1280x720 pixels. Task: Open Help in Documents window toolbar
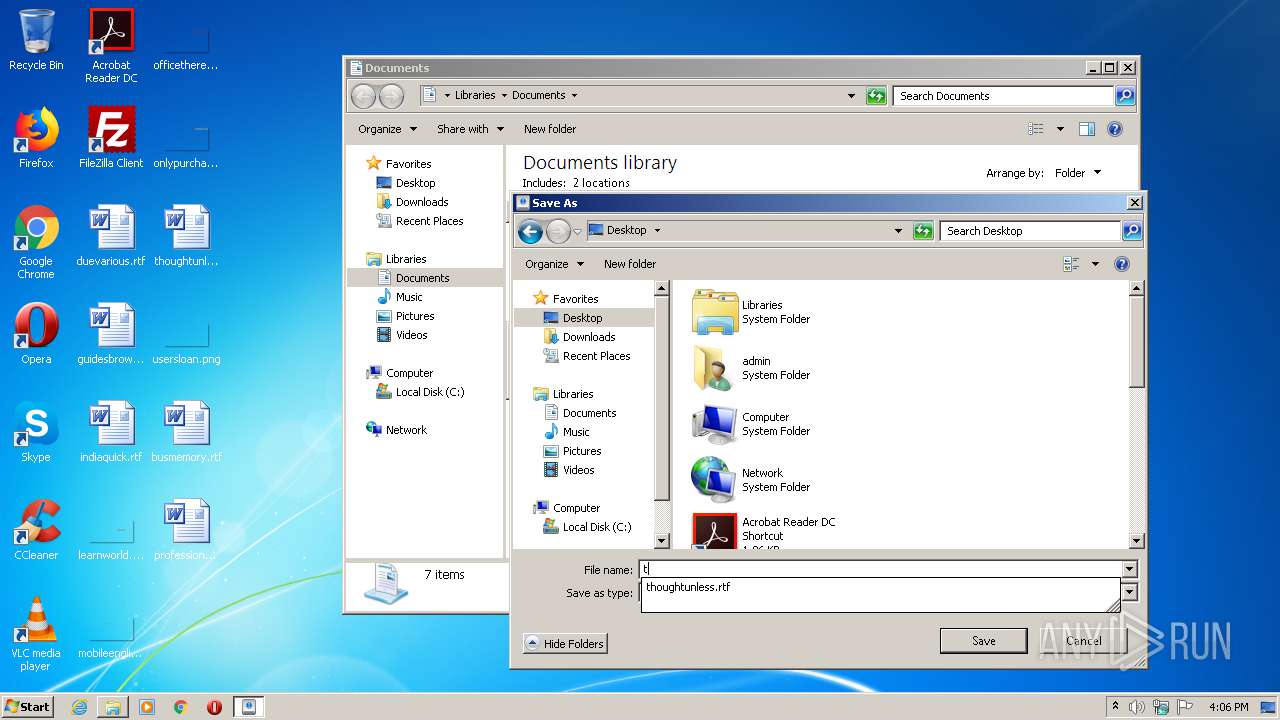coord(1115,129)
